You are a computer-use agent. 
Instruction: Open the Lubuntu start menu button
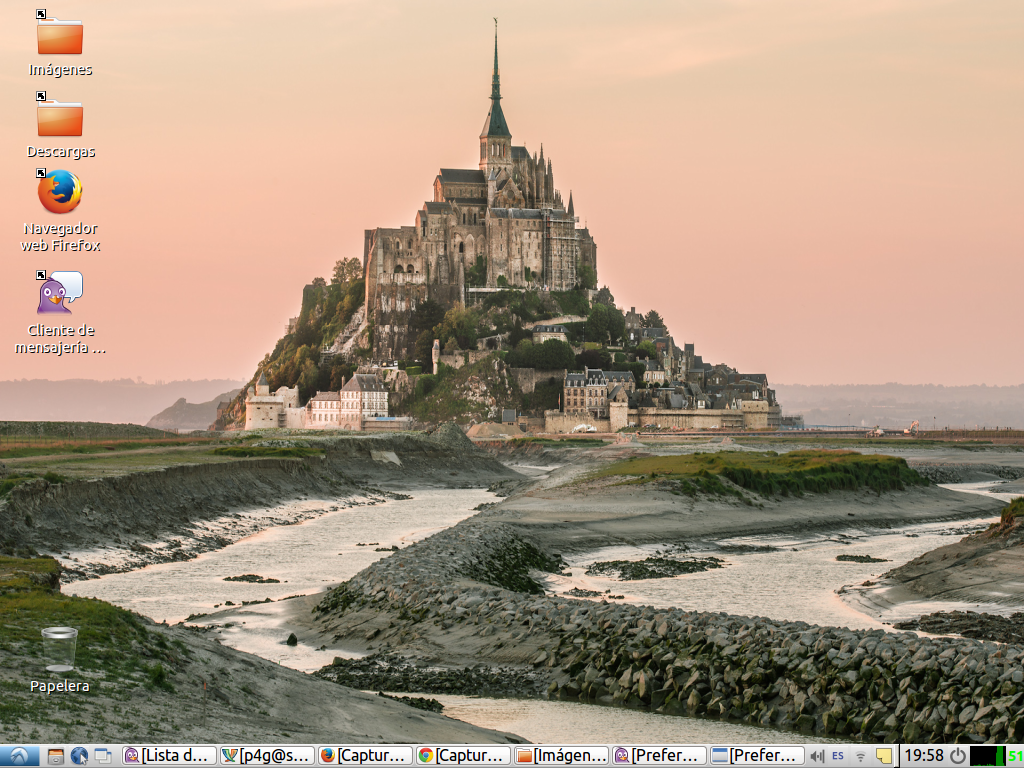[x=19, y=756]
